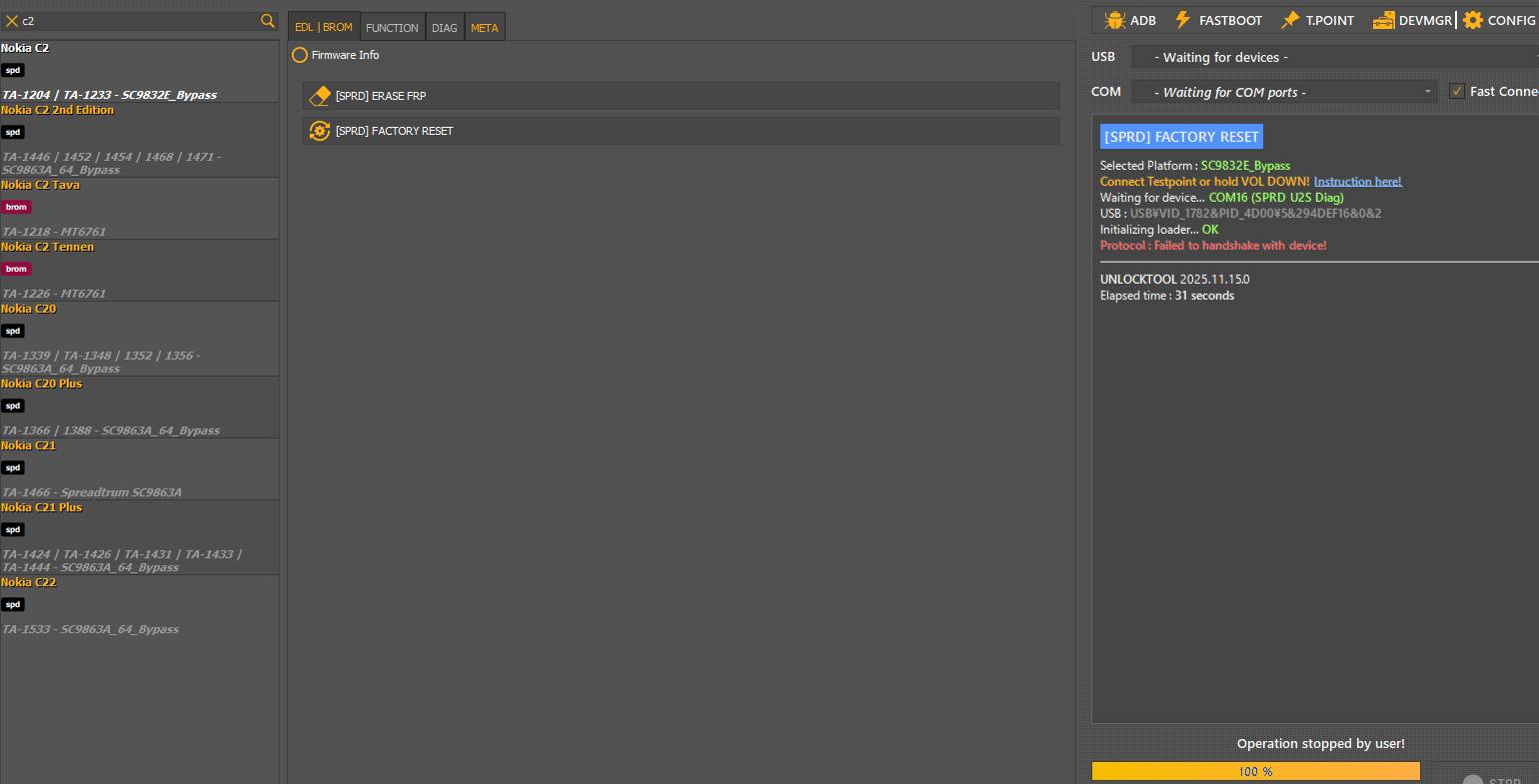Click TA-1204 | TA-1233 - SC9832E_Bypass text

click(109, 95)
